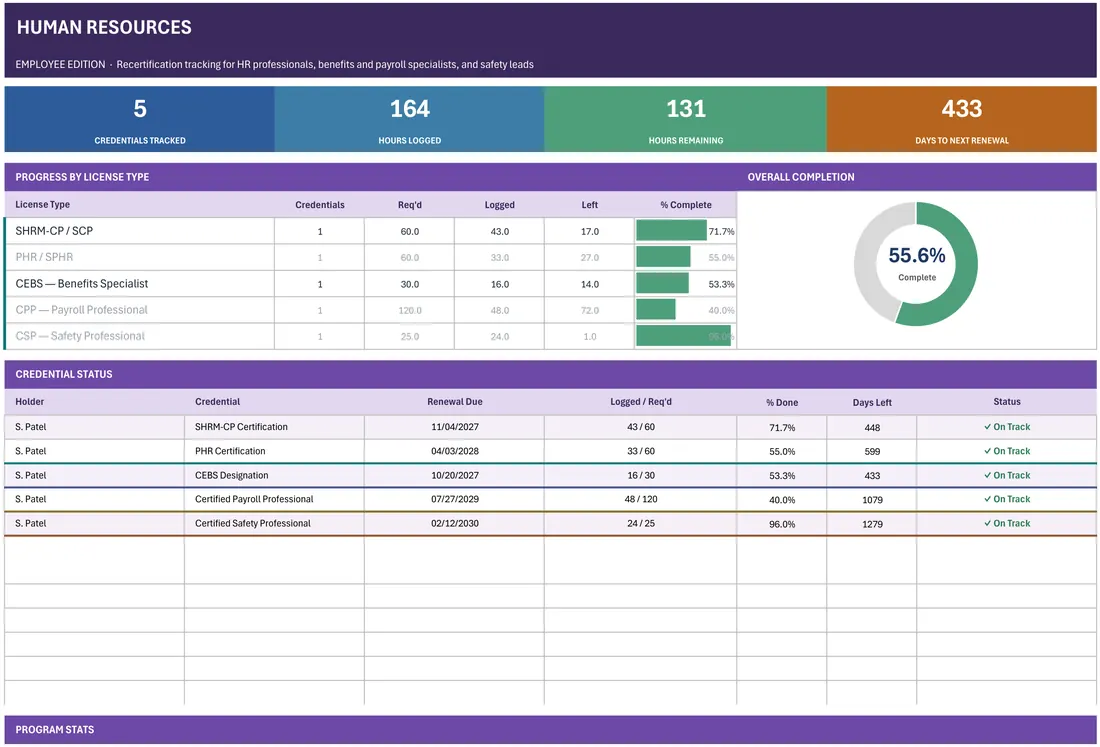Click the SHRM-CP 71.7% progress bar
The width and height of the screenshot is (1100, 747).
pyautogui.click(x=671, y=231)
